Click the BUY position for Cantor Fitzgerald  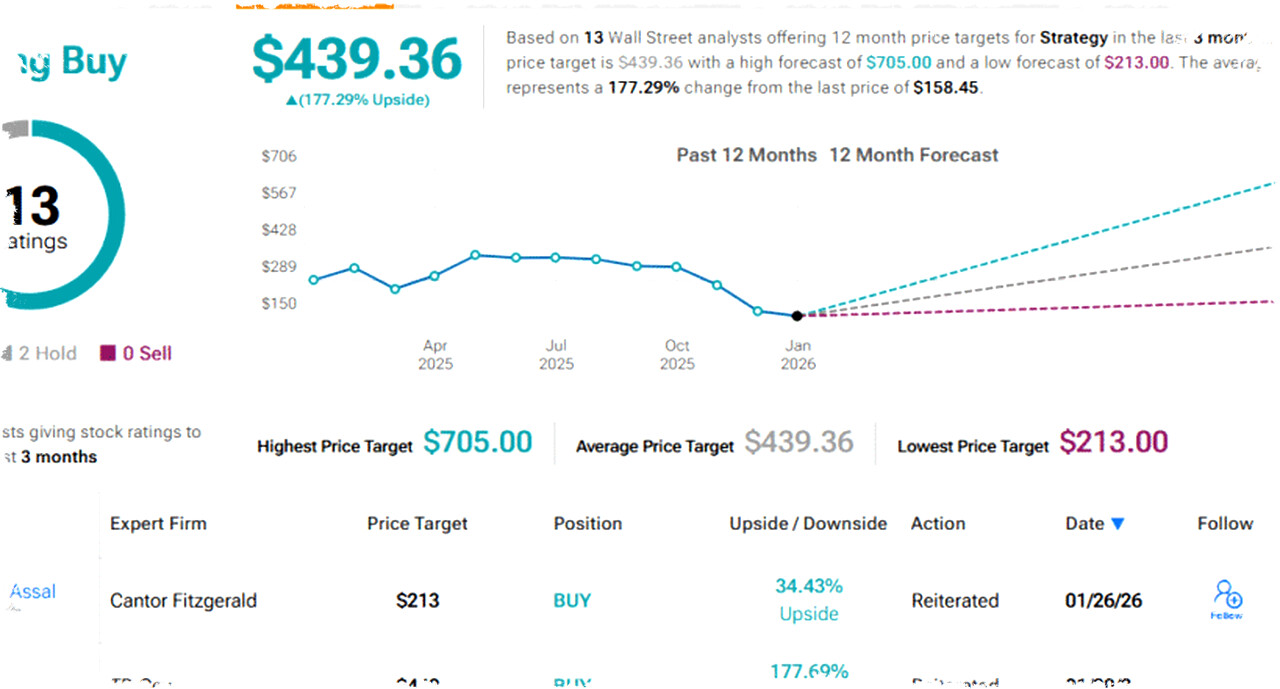(572, 601)
